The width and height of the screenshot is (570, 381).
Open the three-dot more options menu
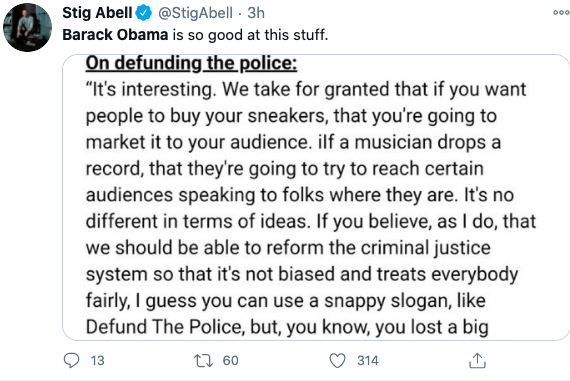561,12
